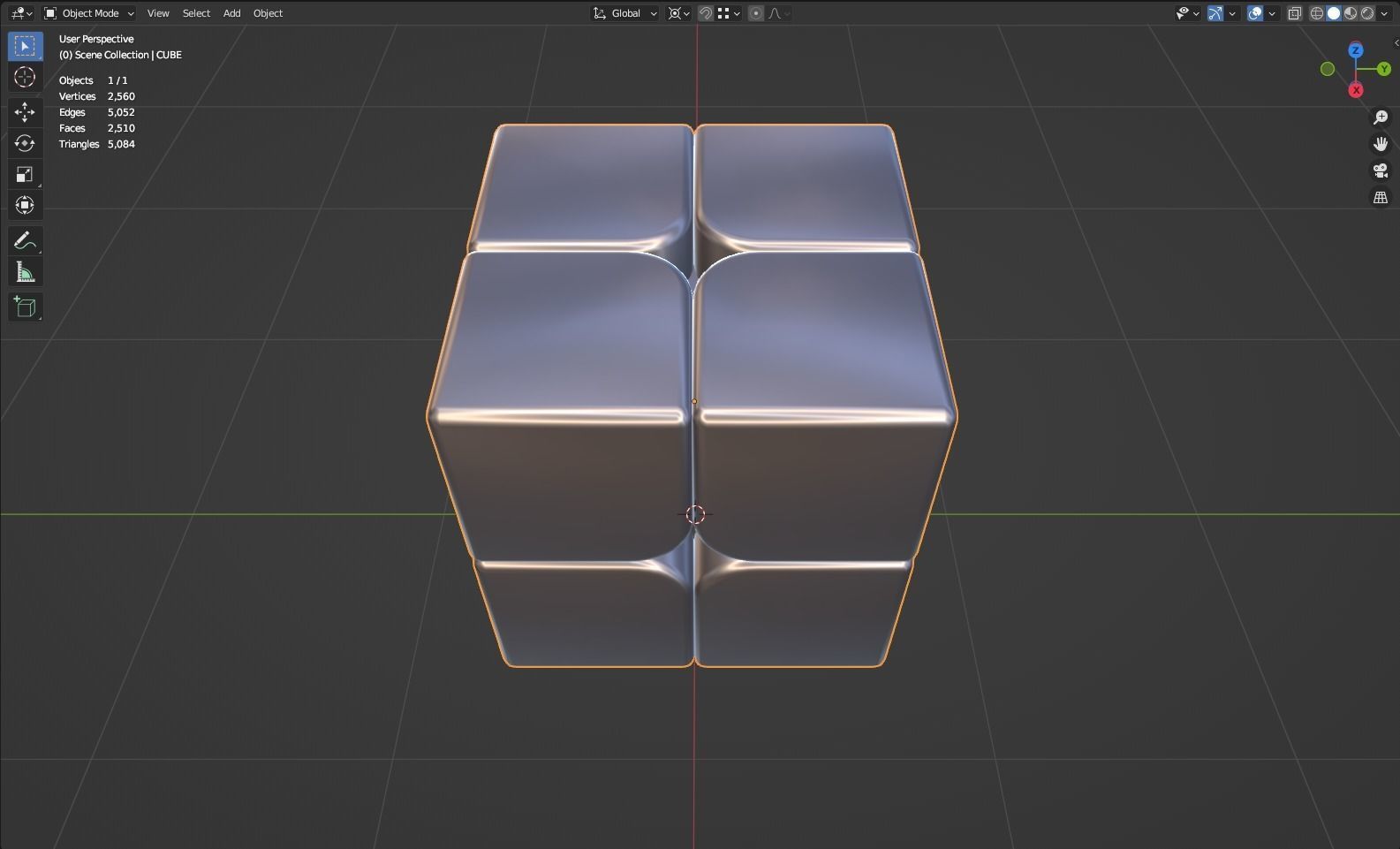Open Global transform orientation dropdown

(625, 13)
